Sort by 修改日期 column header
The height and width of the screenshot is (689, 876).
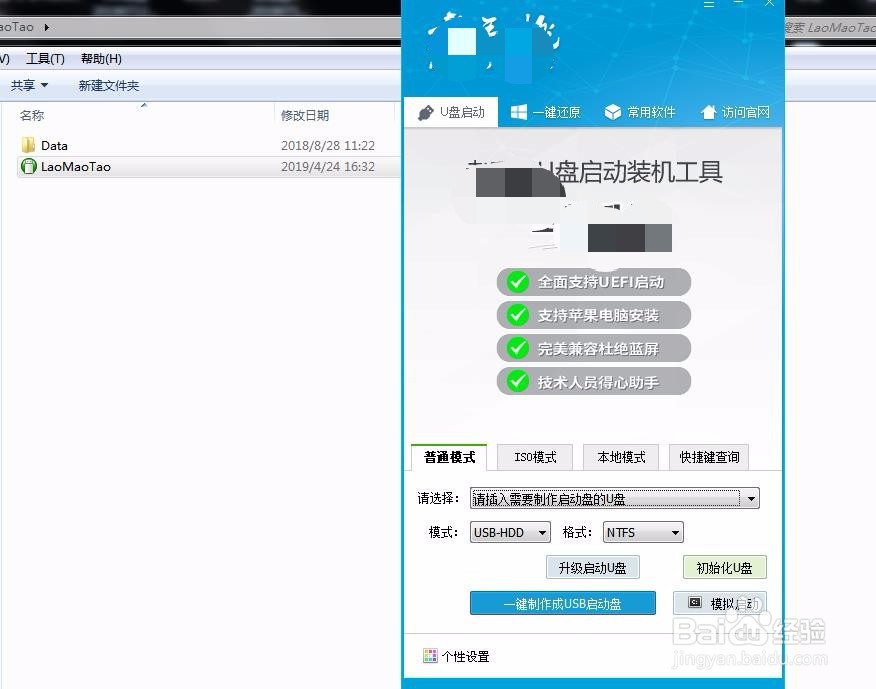pos(304,116)
